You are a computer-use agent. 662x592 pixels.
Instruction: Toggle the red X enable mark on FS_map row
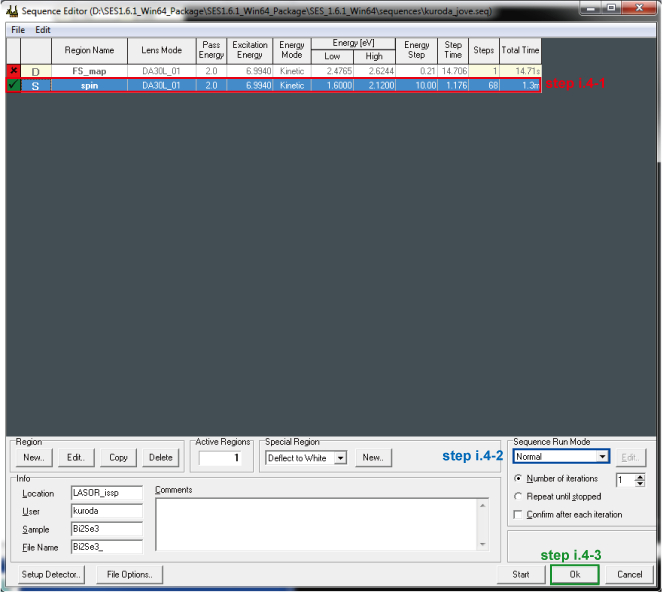tap(14, 71)
